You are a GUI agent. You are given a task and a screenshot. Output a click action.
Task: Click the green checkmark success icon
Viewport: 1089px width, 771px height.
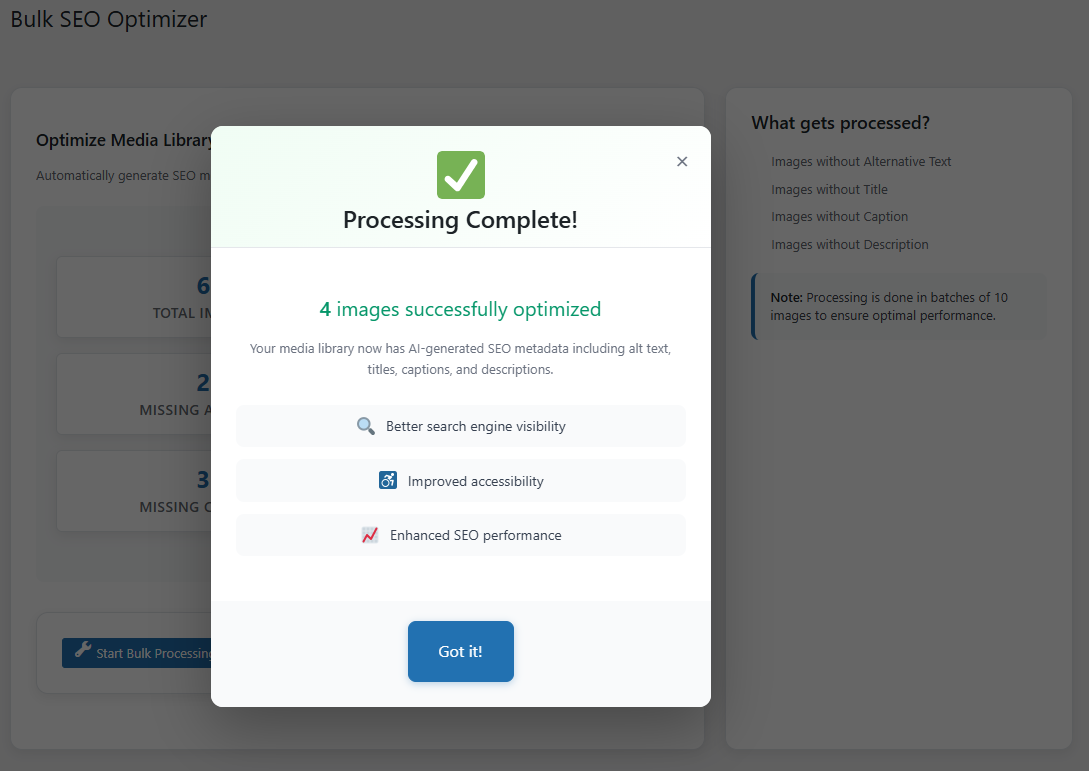click(461, 175)
